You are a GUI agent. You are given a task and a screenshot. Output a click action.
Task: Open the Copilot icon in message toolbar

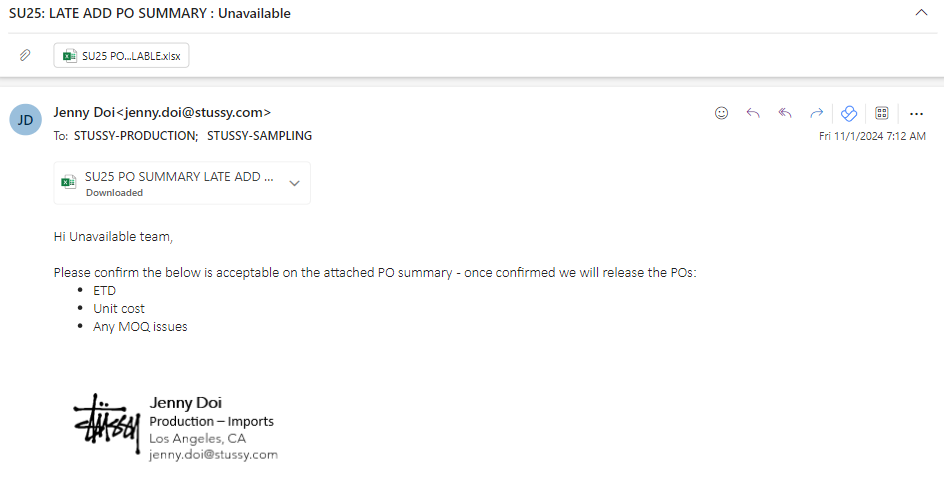coord(849,113)
